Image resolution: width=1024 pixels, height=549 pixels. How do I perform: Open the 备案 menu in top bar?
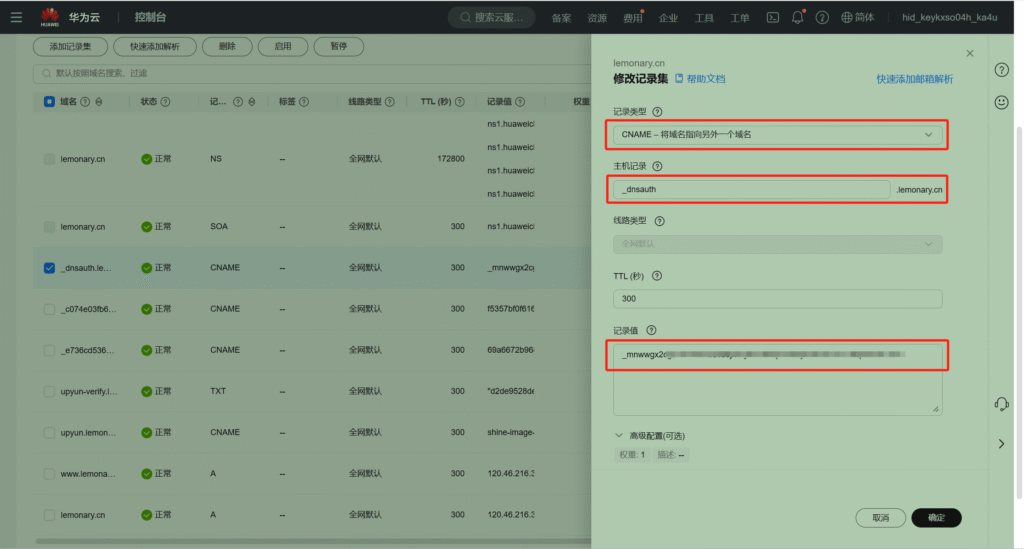pyautogui.click(x=562, y=18)
